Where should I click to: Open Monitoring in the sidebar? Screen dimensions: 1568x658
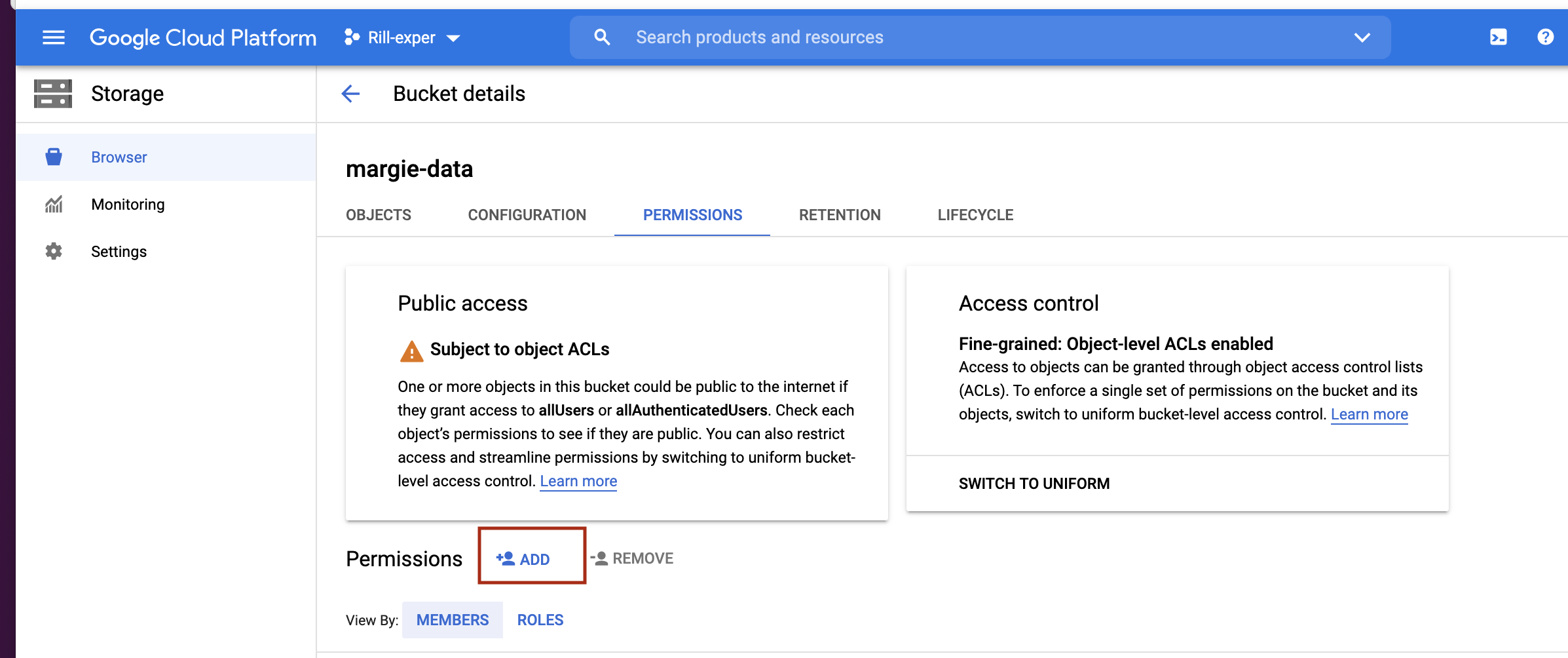166,204
